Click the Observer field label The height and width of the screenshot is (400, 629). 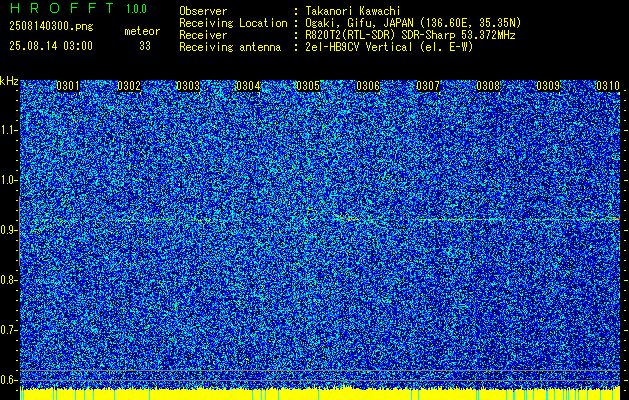(203, 11)
